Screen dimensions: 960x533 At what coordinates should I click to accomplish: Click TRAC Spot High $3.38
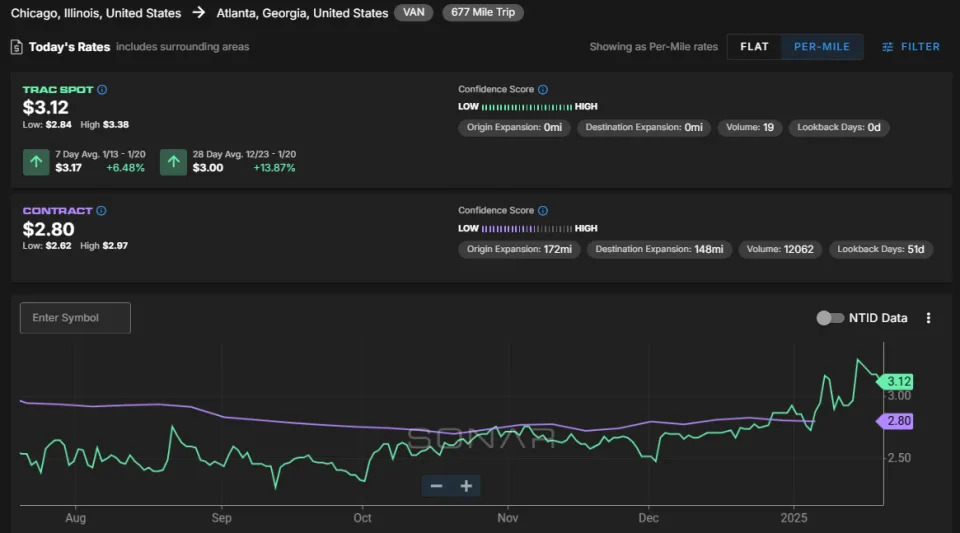105,124
